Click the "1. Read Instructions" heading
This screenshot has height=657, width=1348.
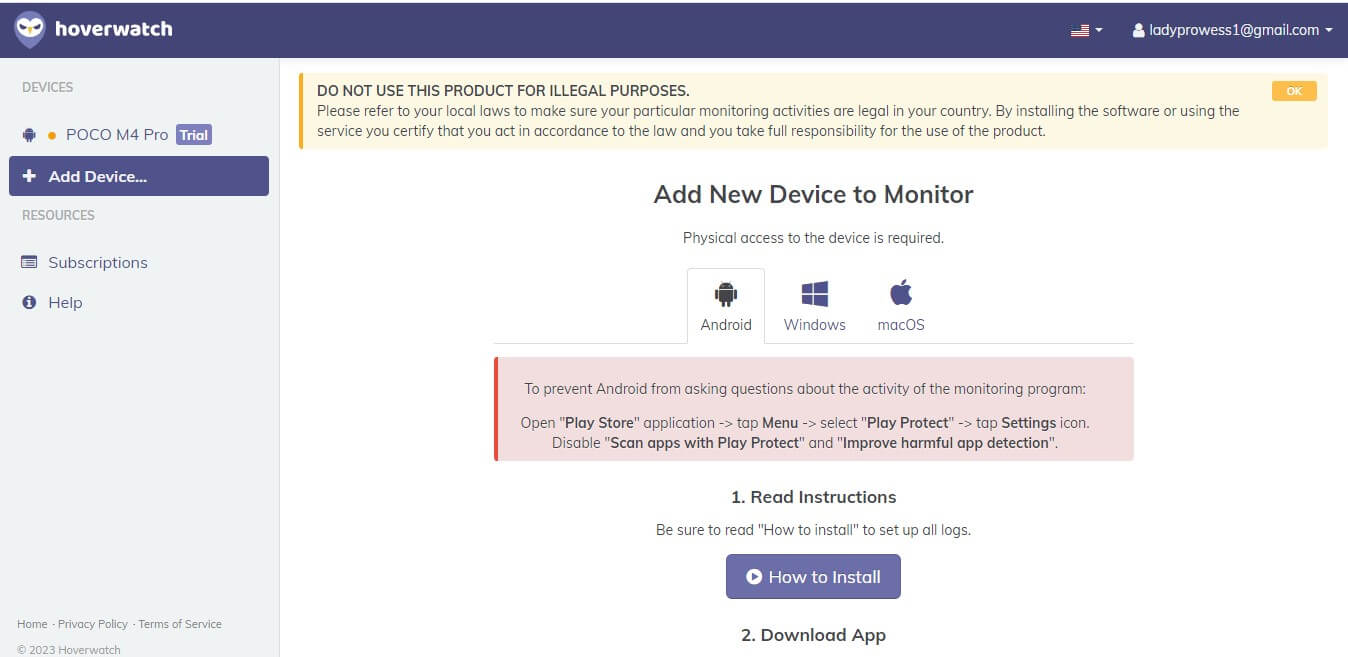[x=813, y=497]
